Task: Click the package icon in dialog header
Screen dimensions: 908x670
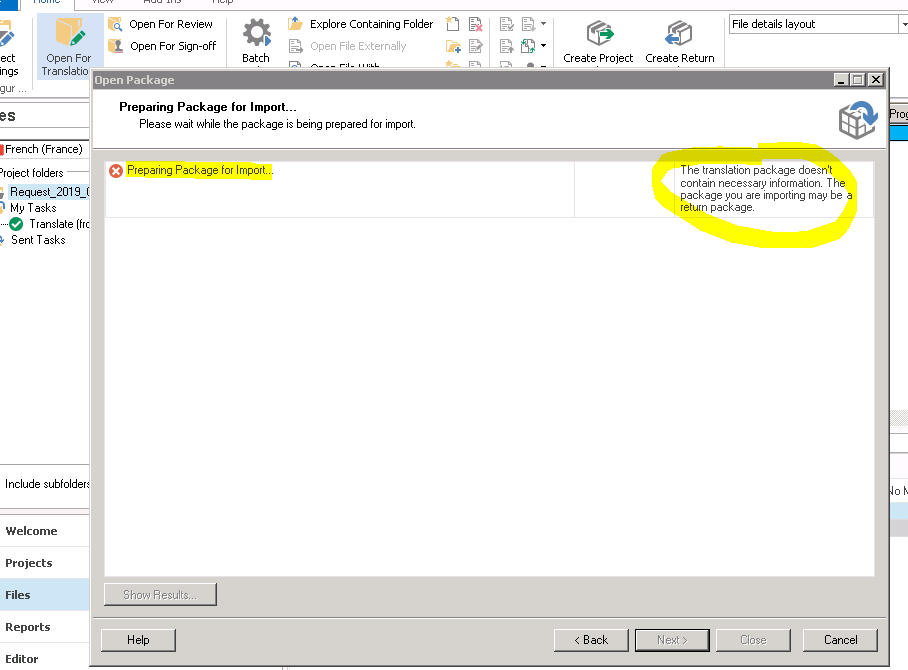Action: point(857,119)
